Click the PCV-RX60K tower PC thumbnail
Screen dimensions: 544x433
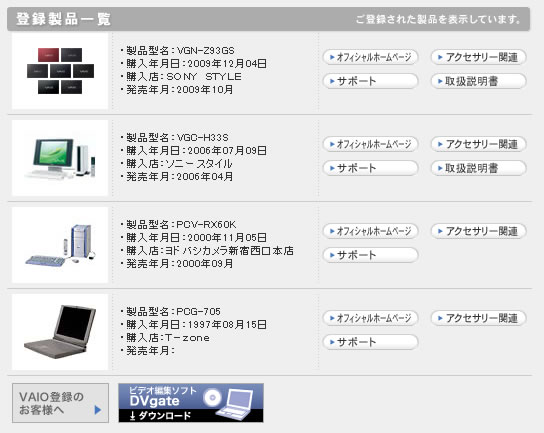[x=60, y=245]
